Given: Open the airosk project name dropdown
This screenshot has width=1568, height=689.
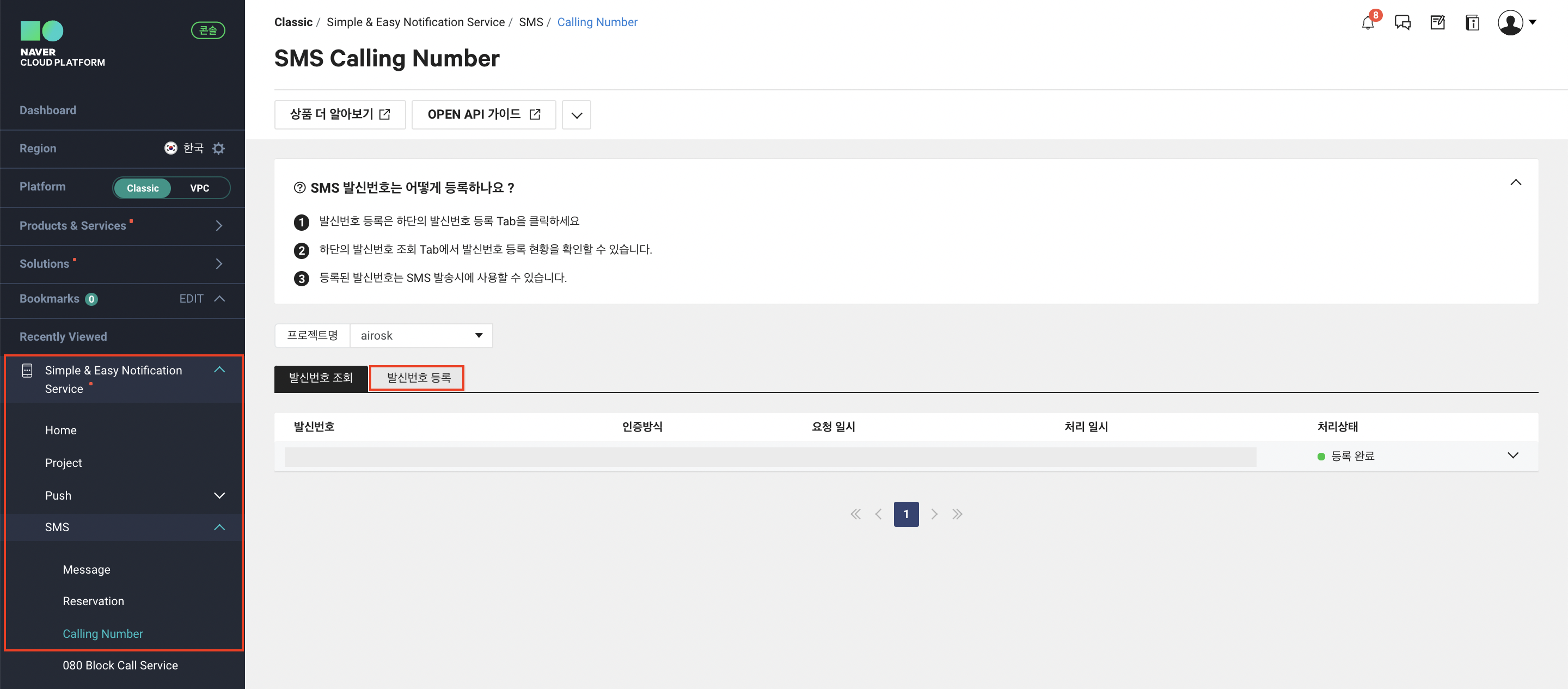Looking at the screenshot, I should pos(421,335).
